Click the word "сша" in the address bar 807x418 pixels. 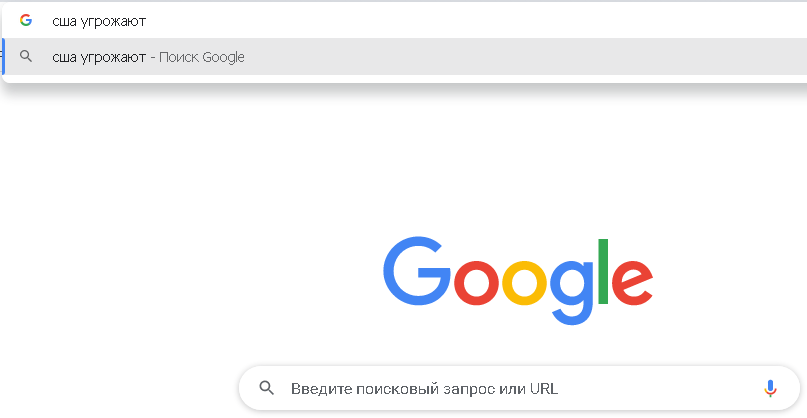[64, 21]
